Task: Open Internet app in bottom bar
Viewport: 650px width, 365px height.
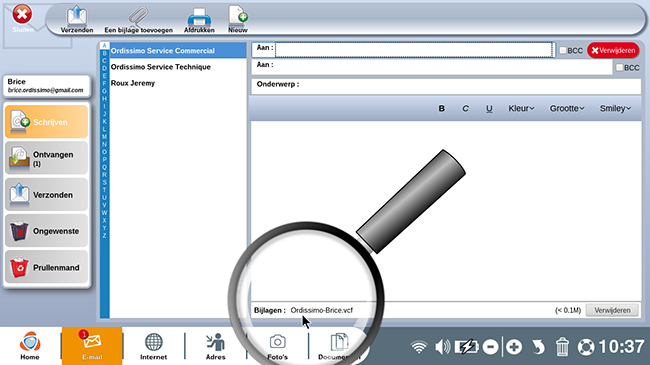Action: click(153, 346)
